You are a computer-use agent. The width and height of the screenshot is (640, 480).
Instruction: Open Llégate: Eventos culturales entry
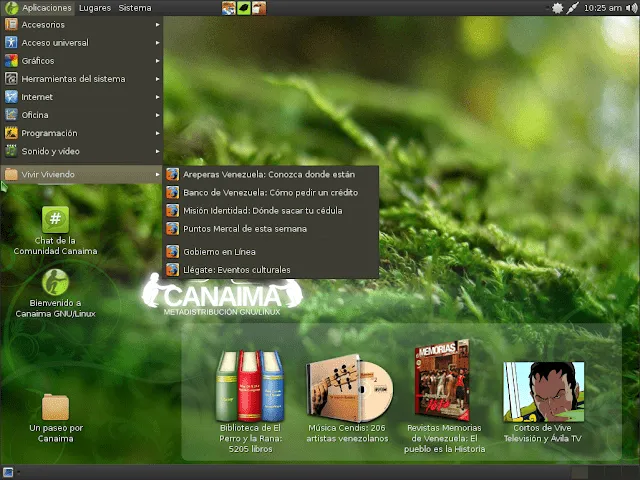271,270
